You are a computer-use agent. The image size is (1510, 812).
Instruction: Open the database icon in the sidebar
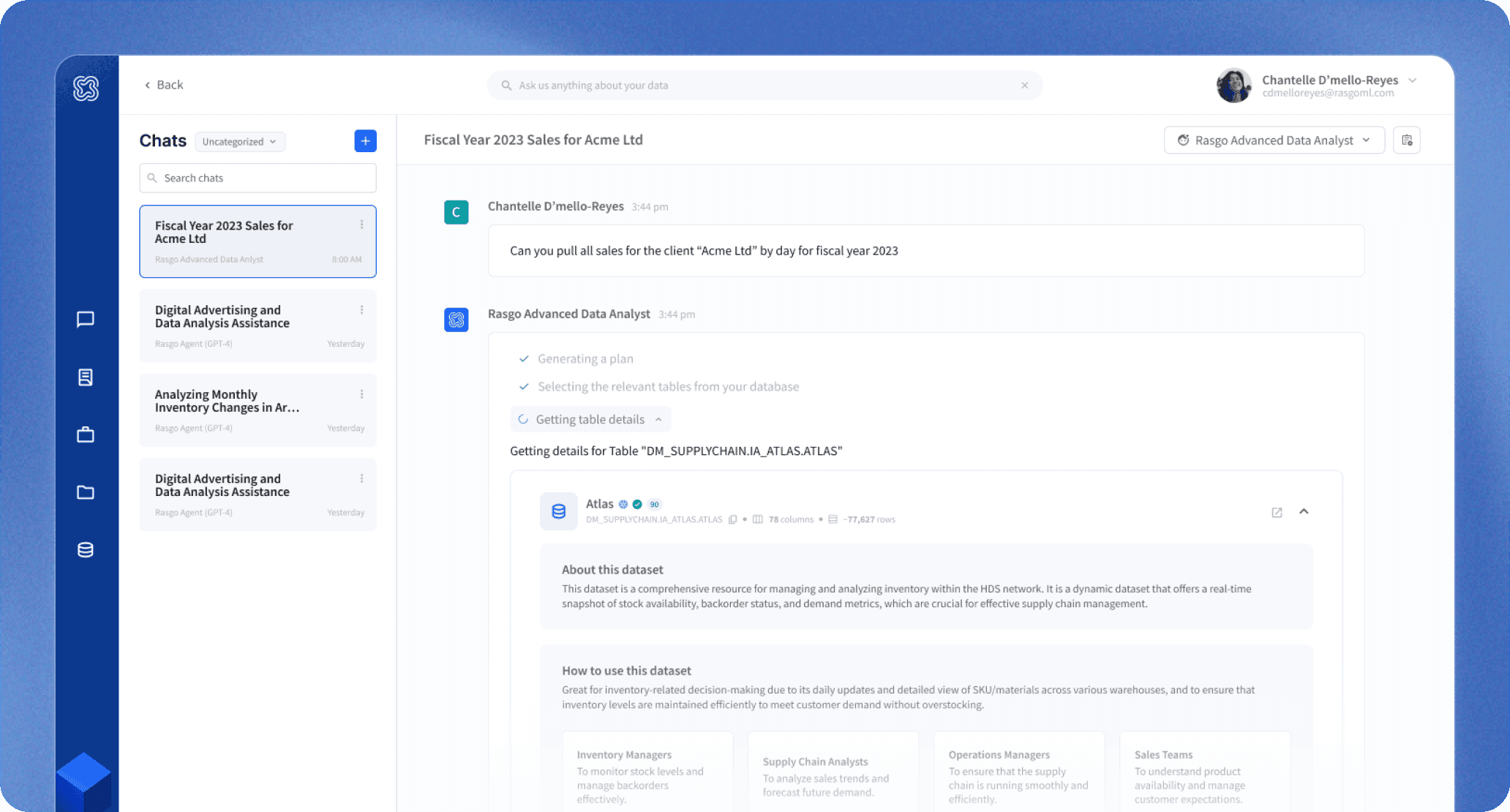click(x=86, y=550)
